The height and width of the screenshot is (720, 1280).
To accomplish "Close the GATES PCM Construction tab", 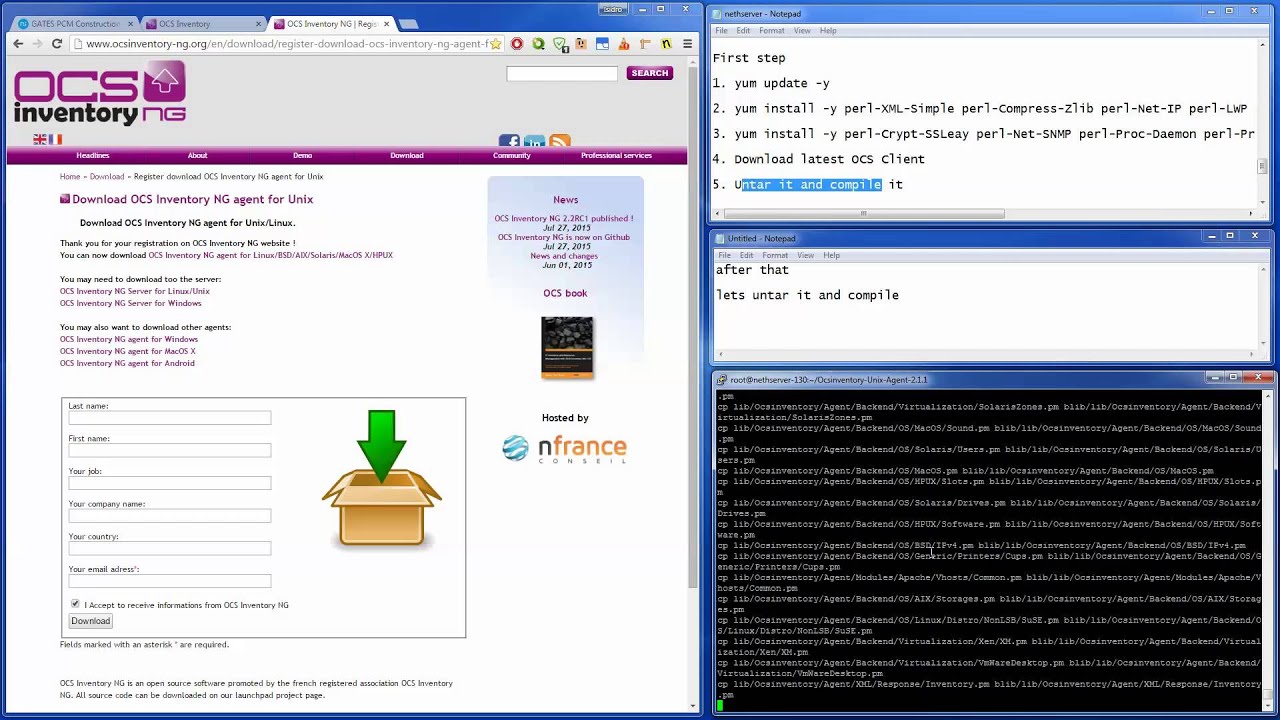I will (129, 23).
